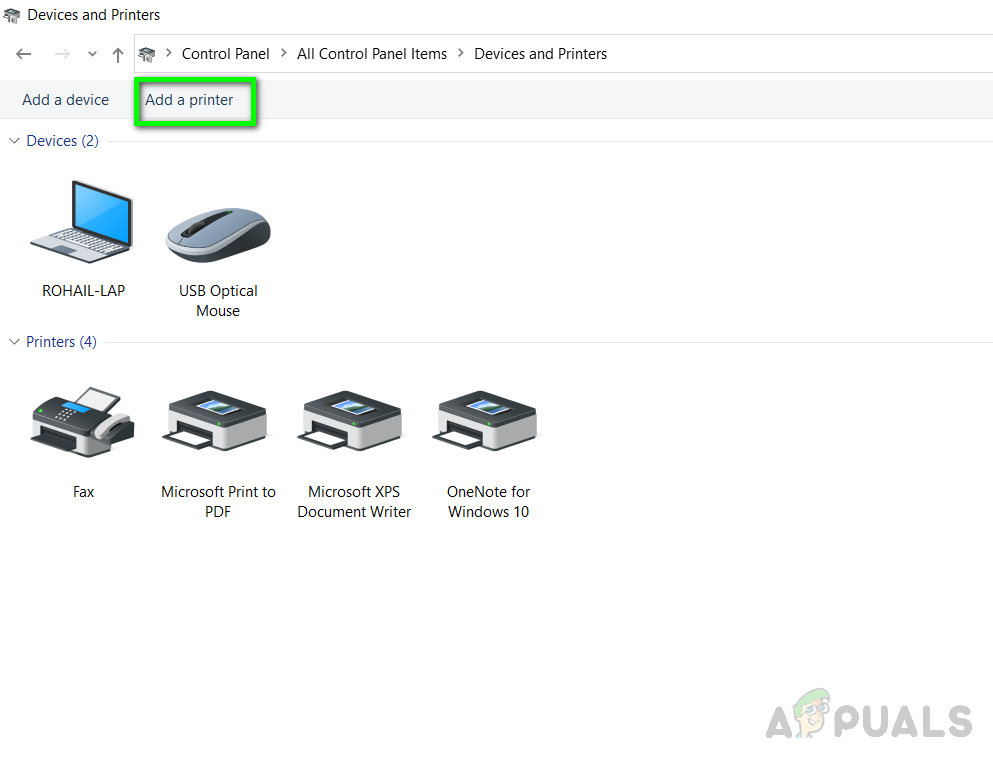Click the forward navigation arrow
This screenshot has height=768, width=993.
click(x=61, y=54)
